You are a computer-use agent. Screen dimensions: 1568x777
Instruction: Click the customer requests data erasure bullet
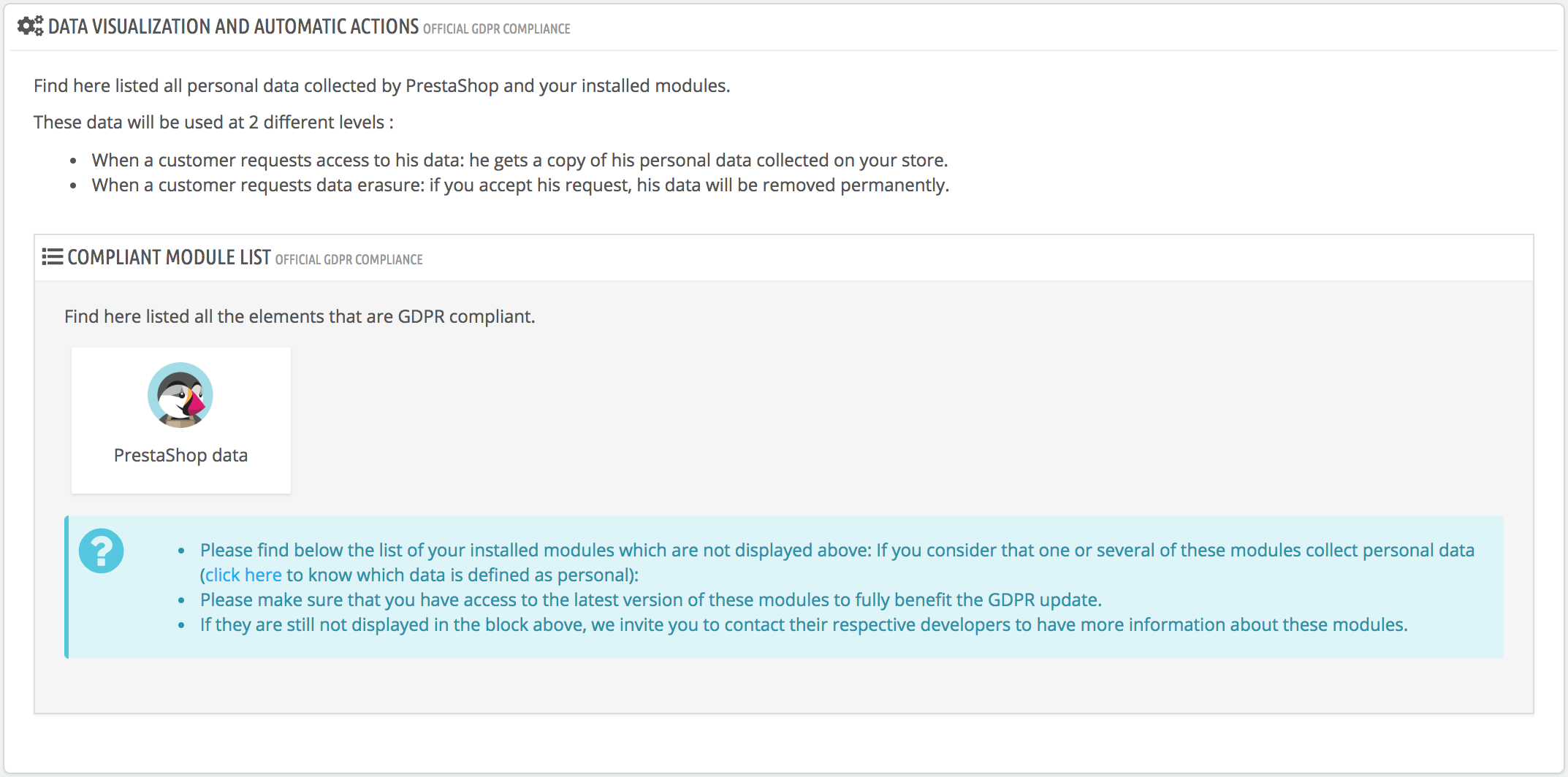(521, 185)
